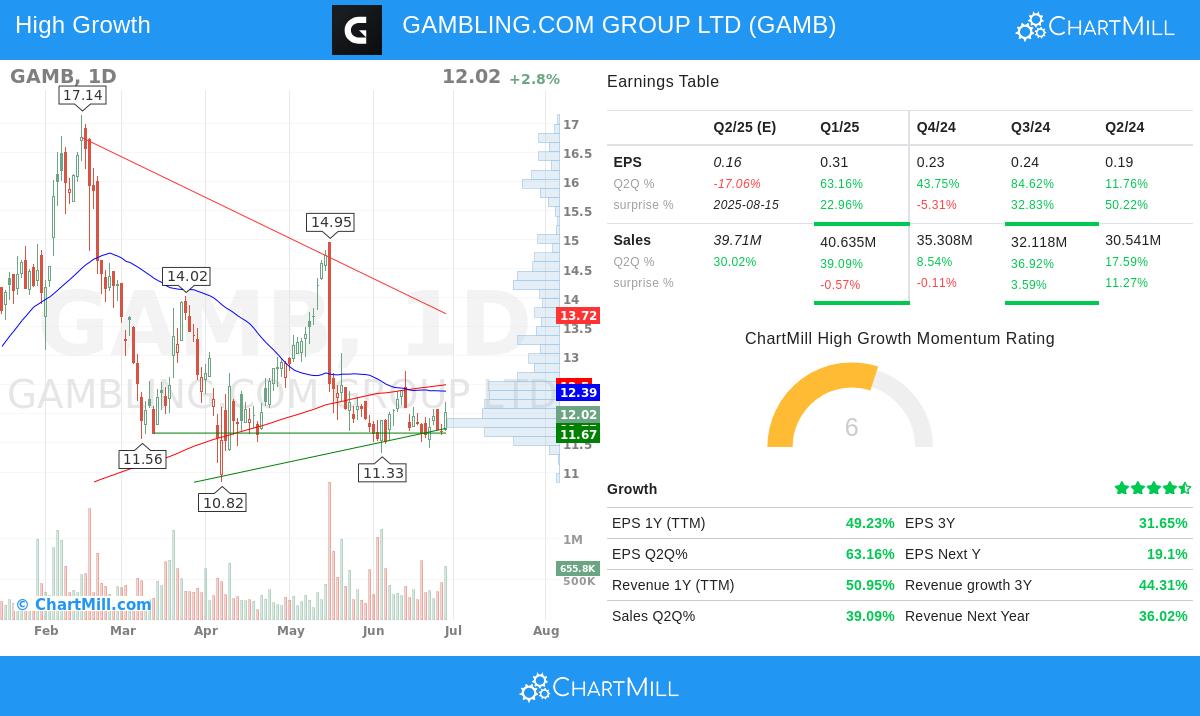
Task: Click the Revenue Next Year label
Action: (967, 616)
